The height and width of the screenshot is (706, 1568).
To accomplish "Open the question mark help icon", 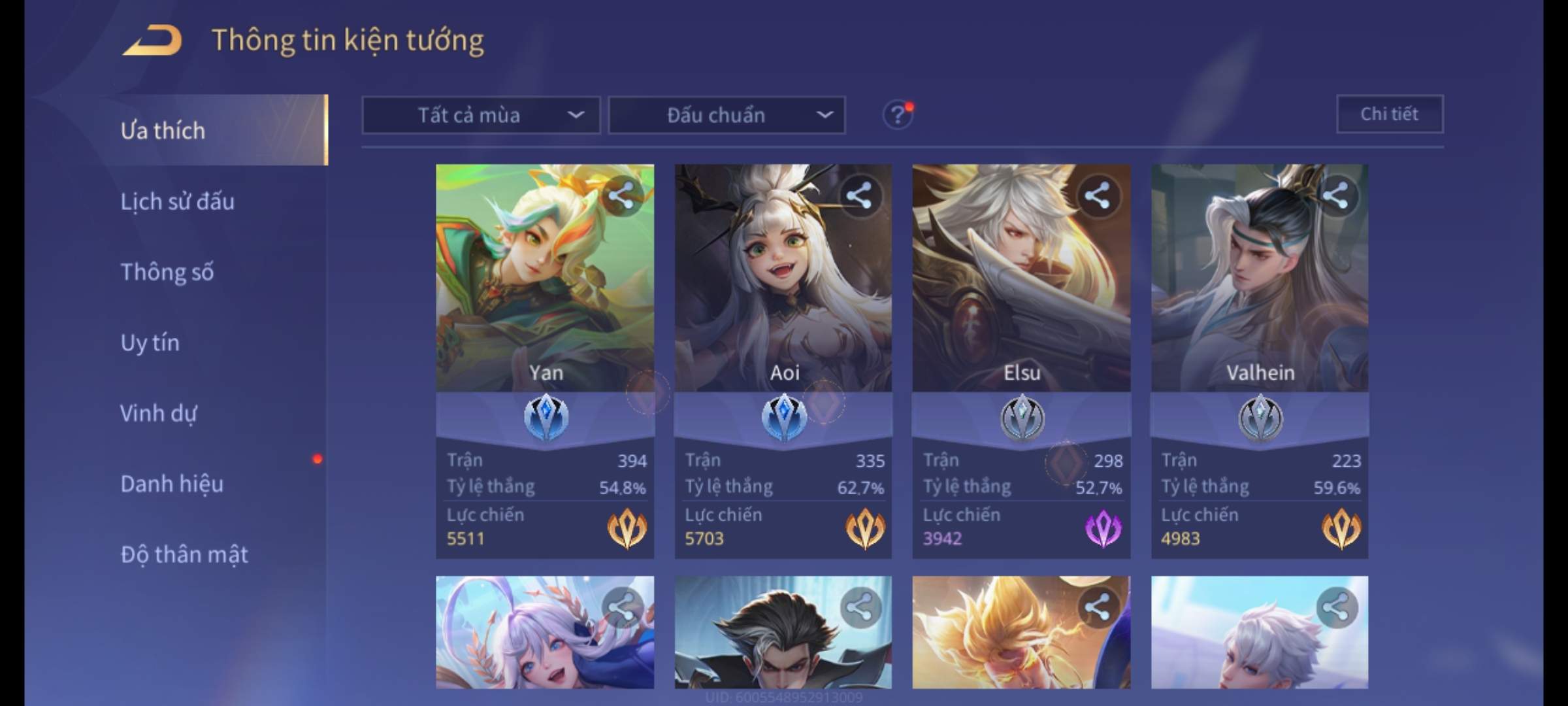I will click(x=898, y=115).
